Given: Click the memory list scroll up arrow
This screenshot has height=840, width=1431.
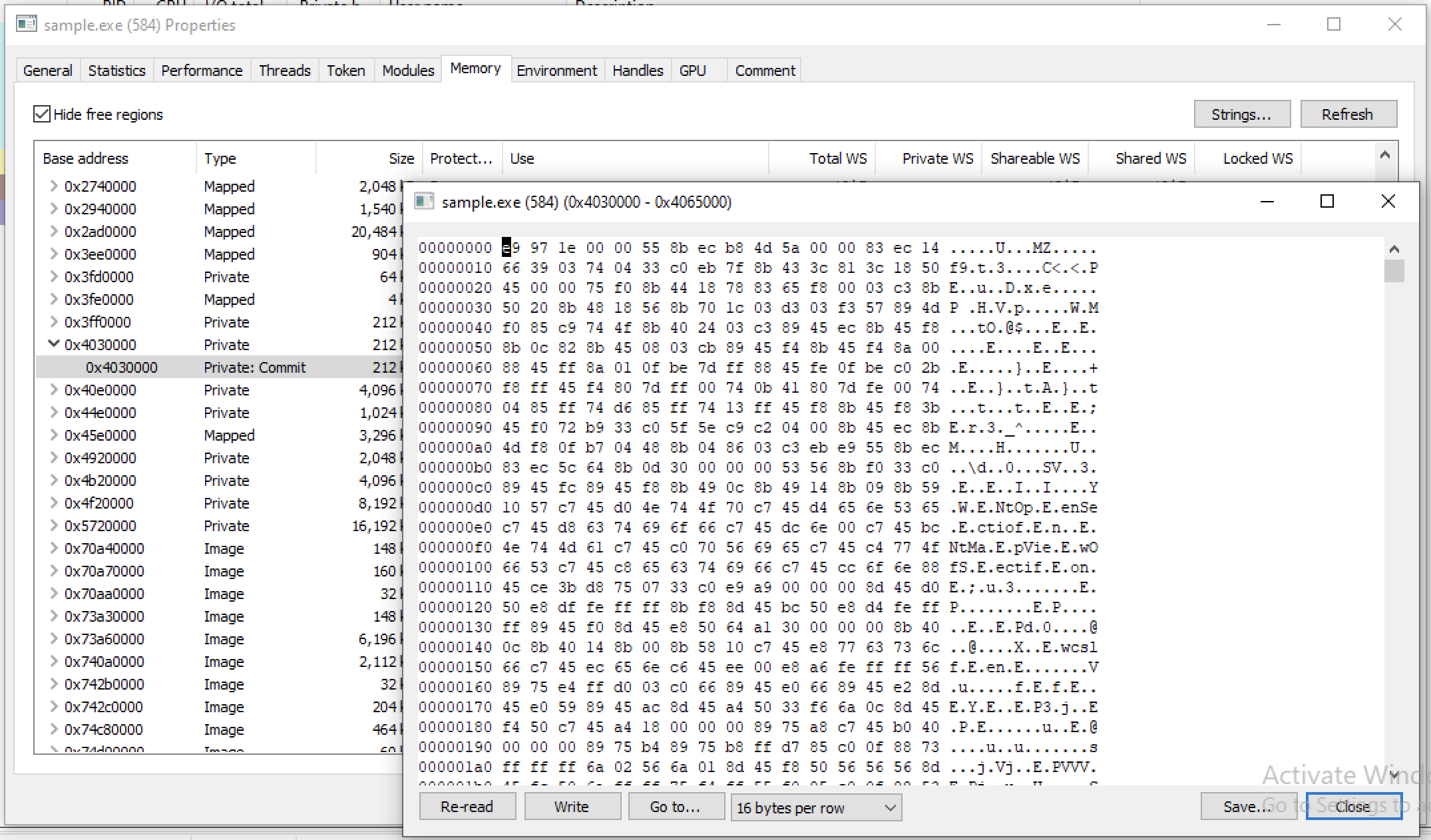Looking at the screenshot, I should click(1385, 155).
